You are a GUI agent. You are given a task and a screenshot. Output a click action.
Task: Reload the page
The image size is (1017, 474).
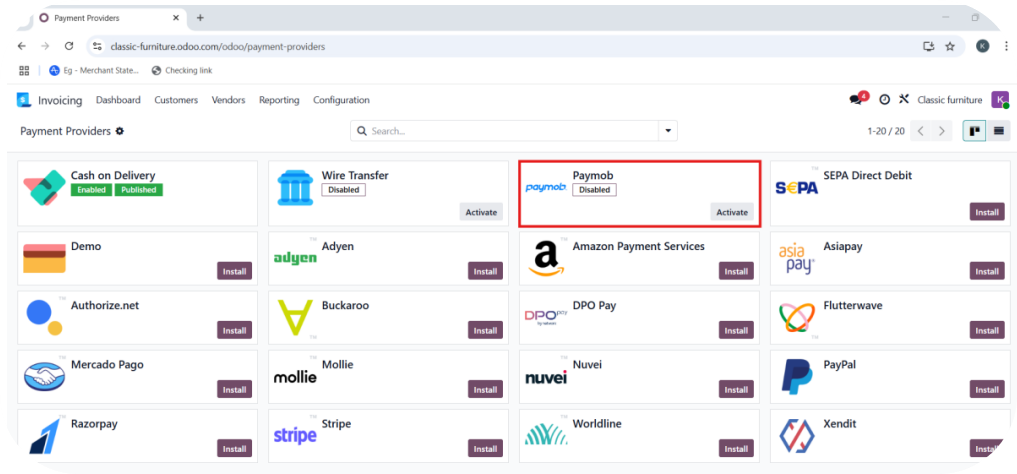(69, 46)
